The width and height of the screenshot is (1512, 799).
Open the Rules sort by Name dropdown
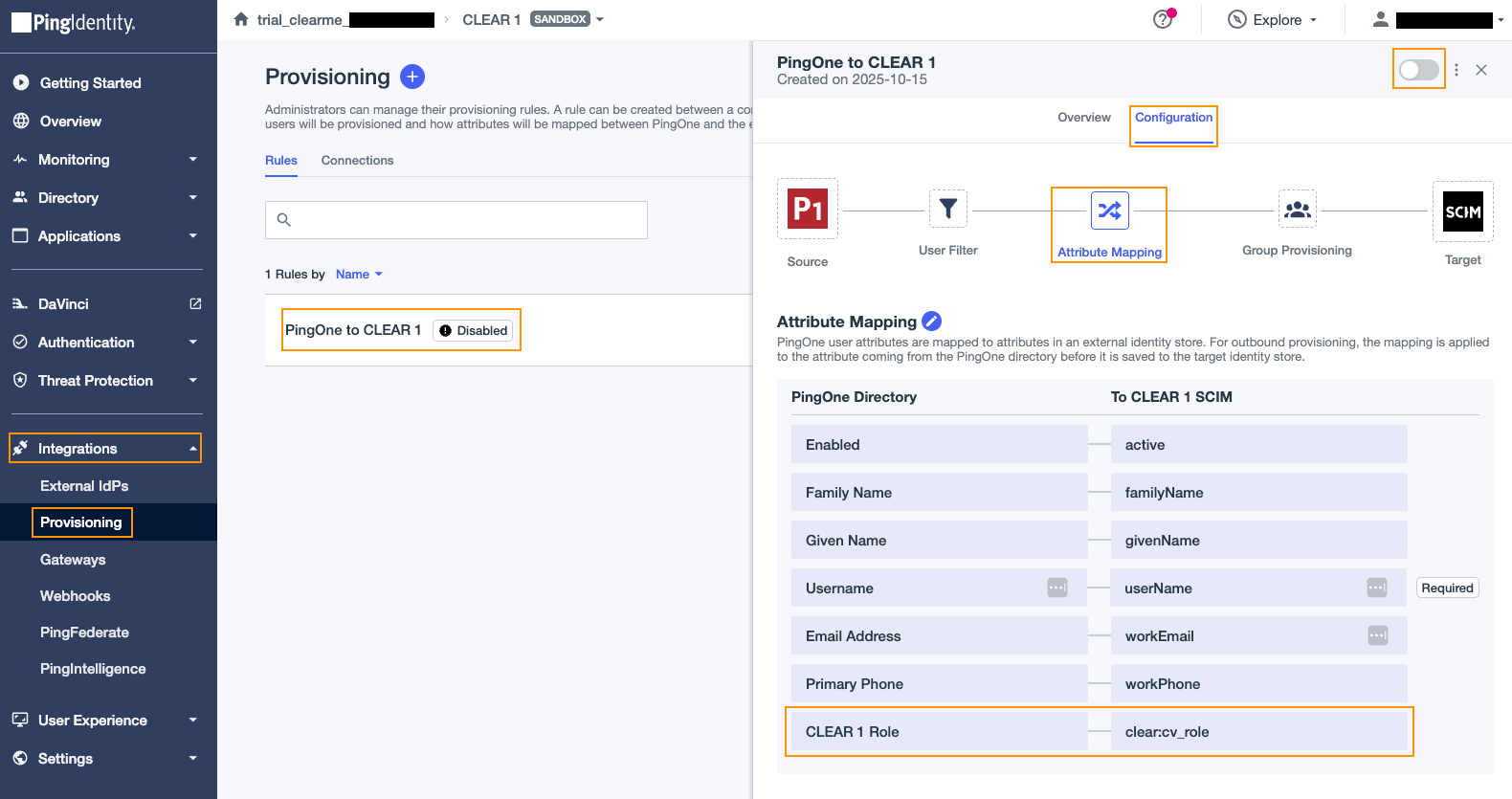tap(359, 275)
